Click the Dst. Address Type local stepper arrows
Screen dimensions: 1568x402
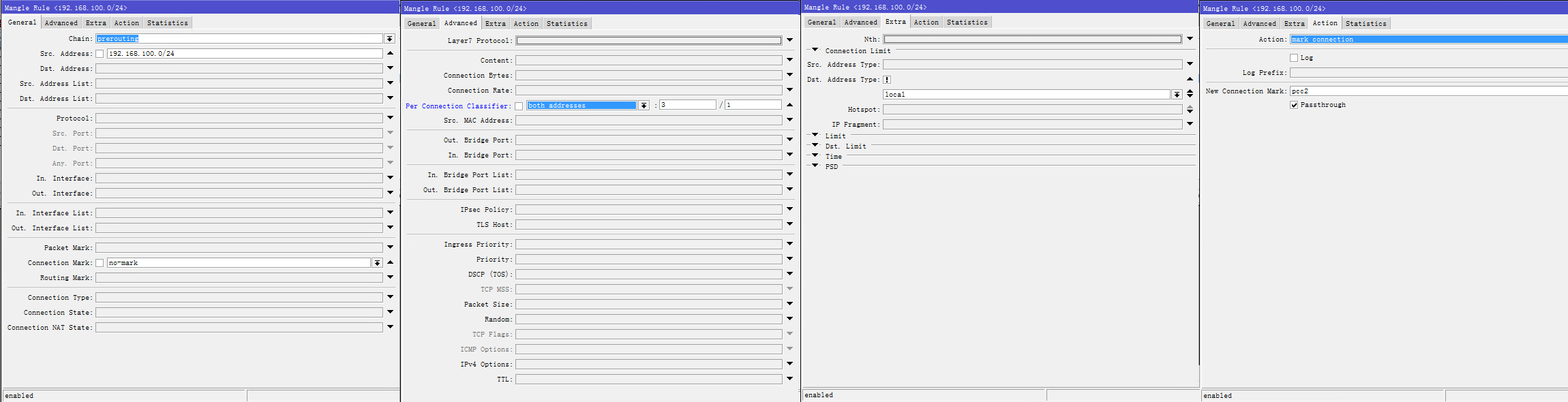1190,94
